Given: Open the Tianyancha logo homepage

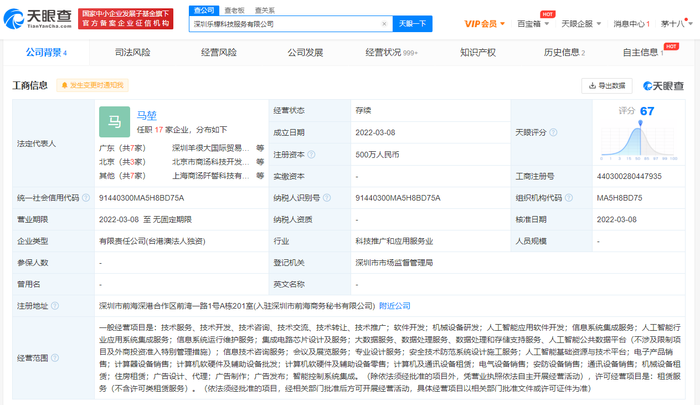Looking at the screenshot, I should pos(38,19).
